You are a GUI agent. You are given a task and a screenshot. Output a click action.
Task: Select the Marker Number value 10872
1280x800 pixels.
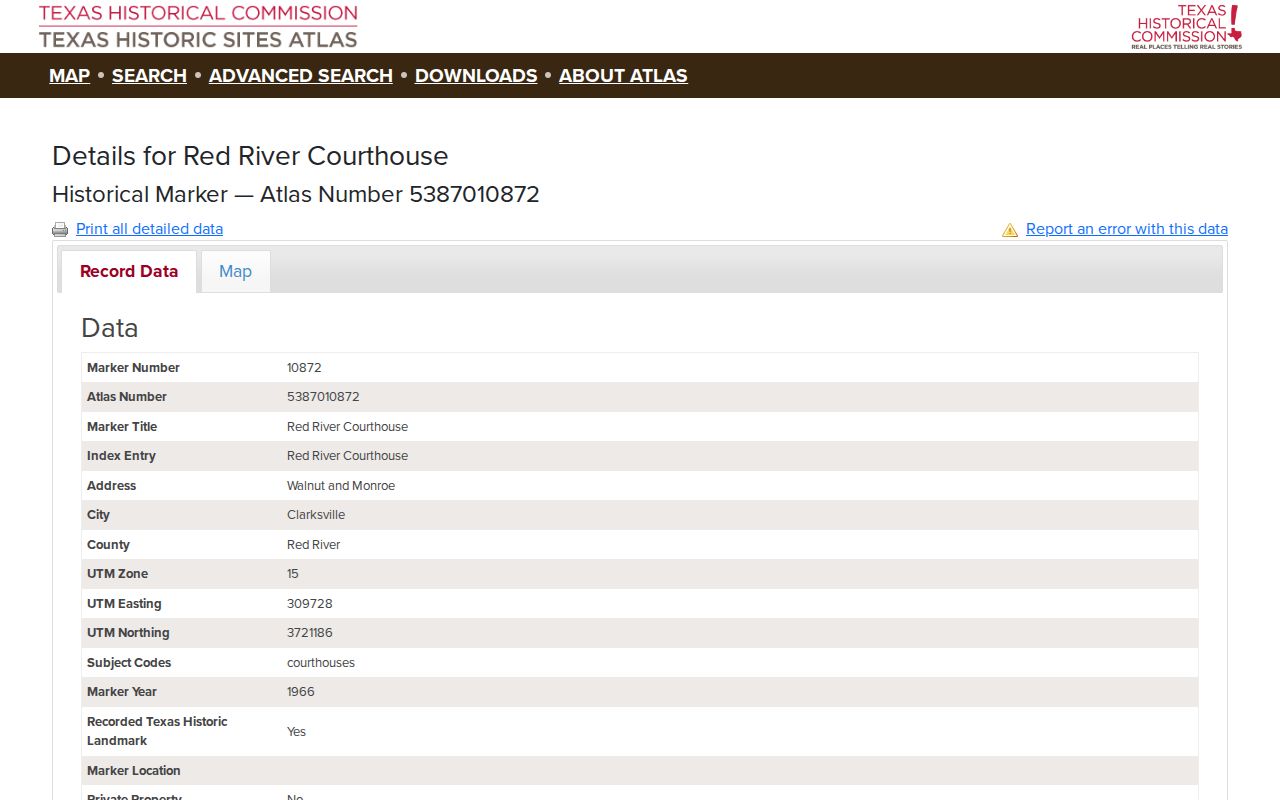click(304, 368)
